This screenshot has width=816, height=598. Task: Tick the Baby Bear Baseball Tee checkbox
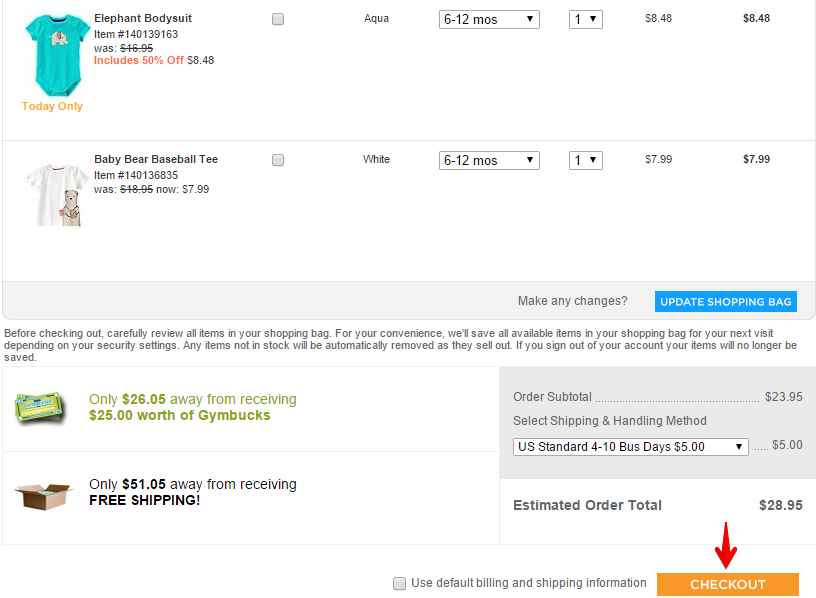(x=278, y=160)
